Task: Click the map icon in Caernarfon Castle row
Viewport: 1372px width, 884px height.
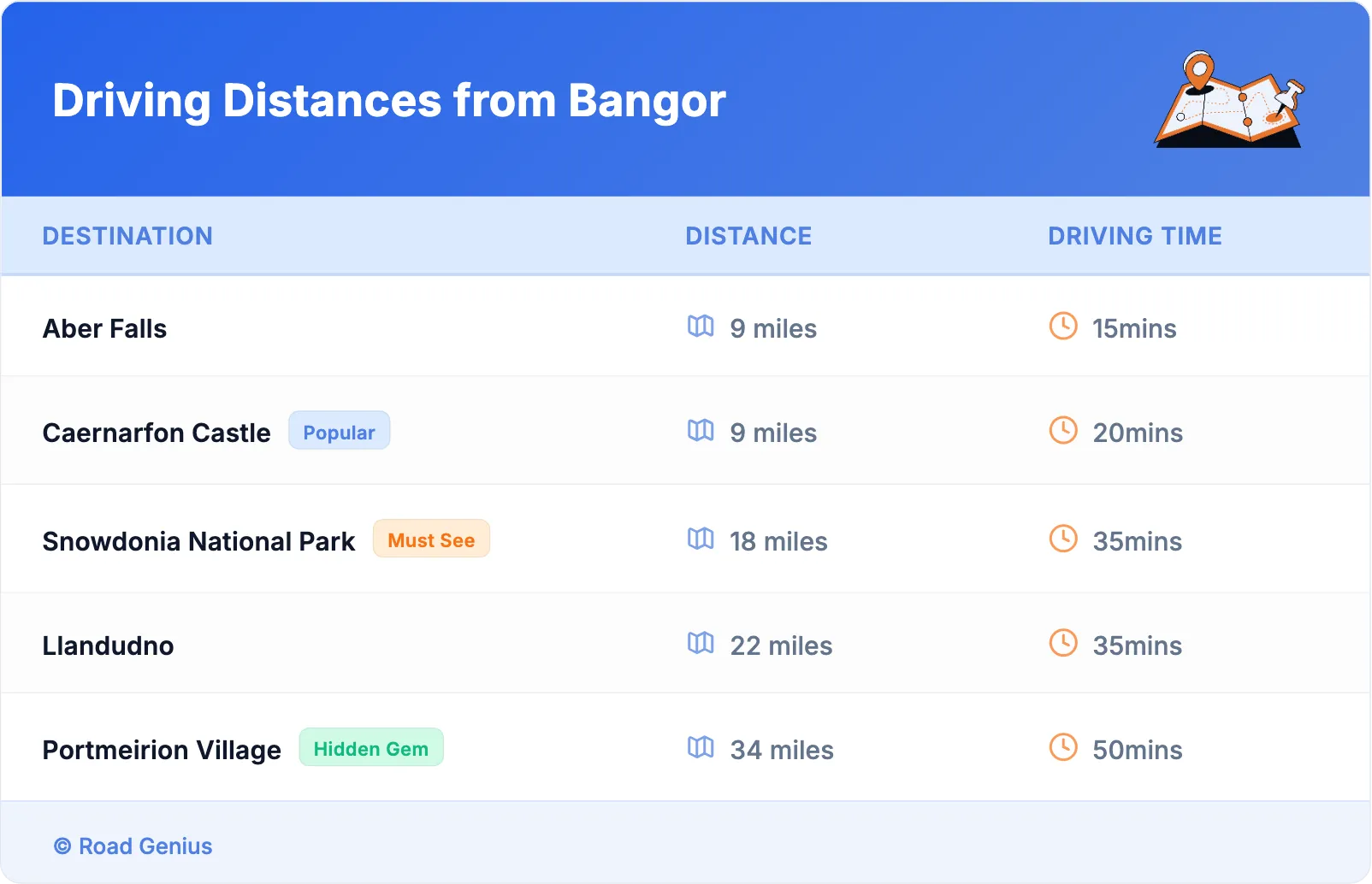Action: [x=701, y=430]
